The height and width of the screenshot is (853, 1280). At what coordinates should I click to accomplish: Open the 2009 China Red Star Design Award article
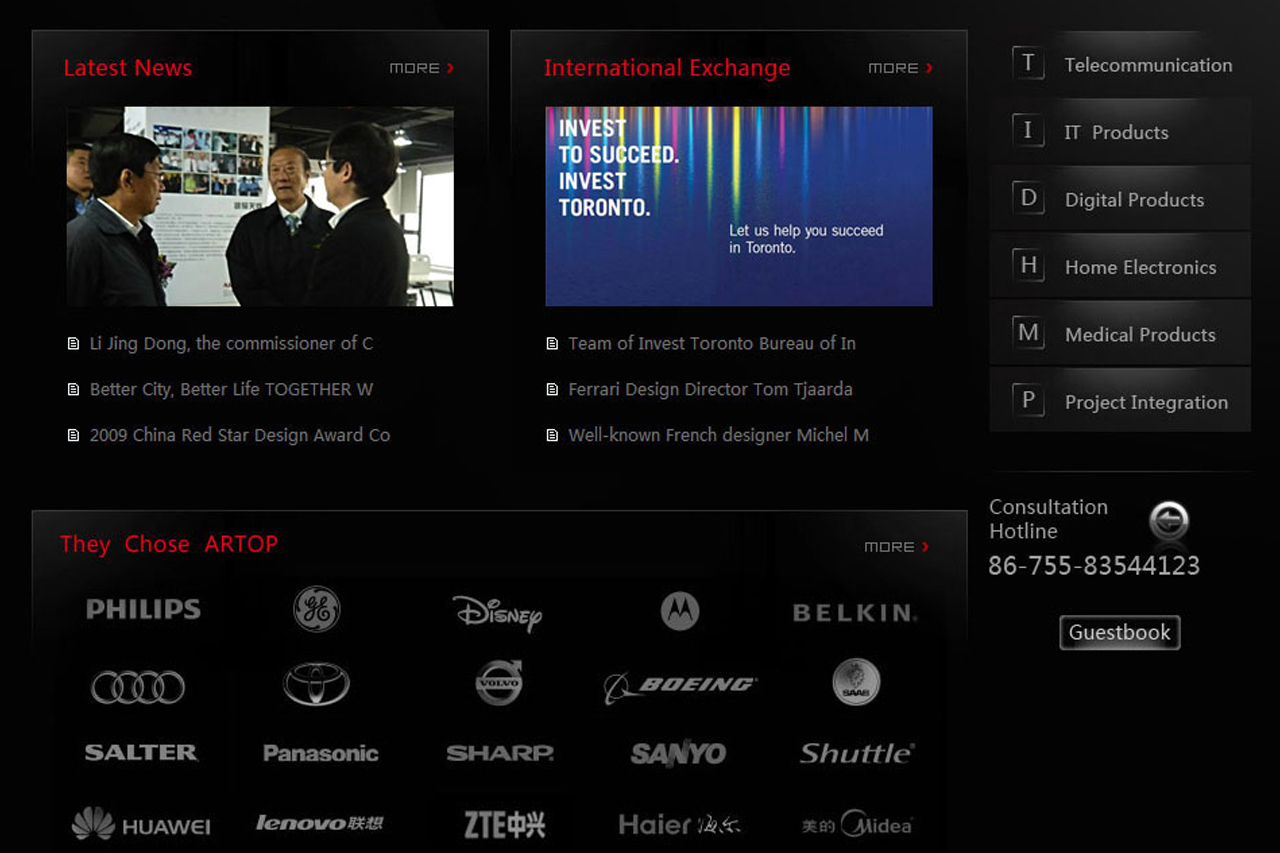(239, 435)
